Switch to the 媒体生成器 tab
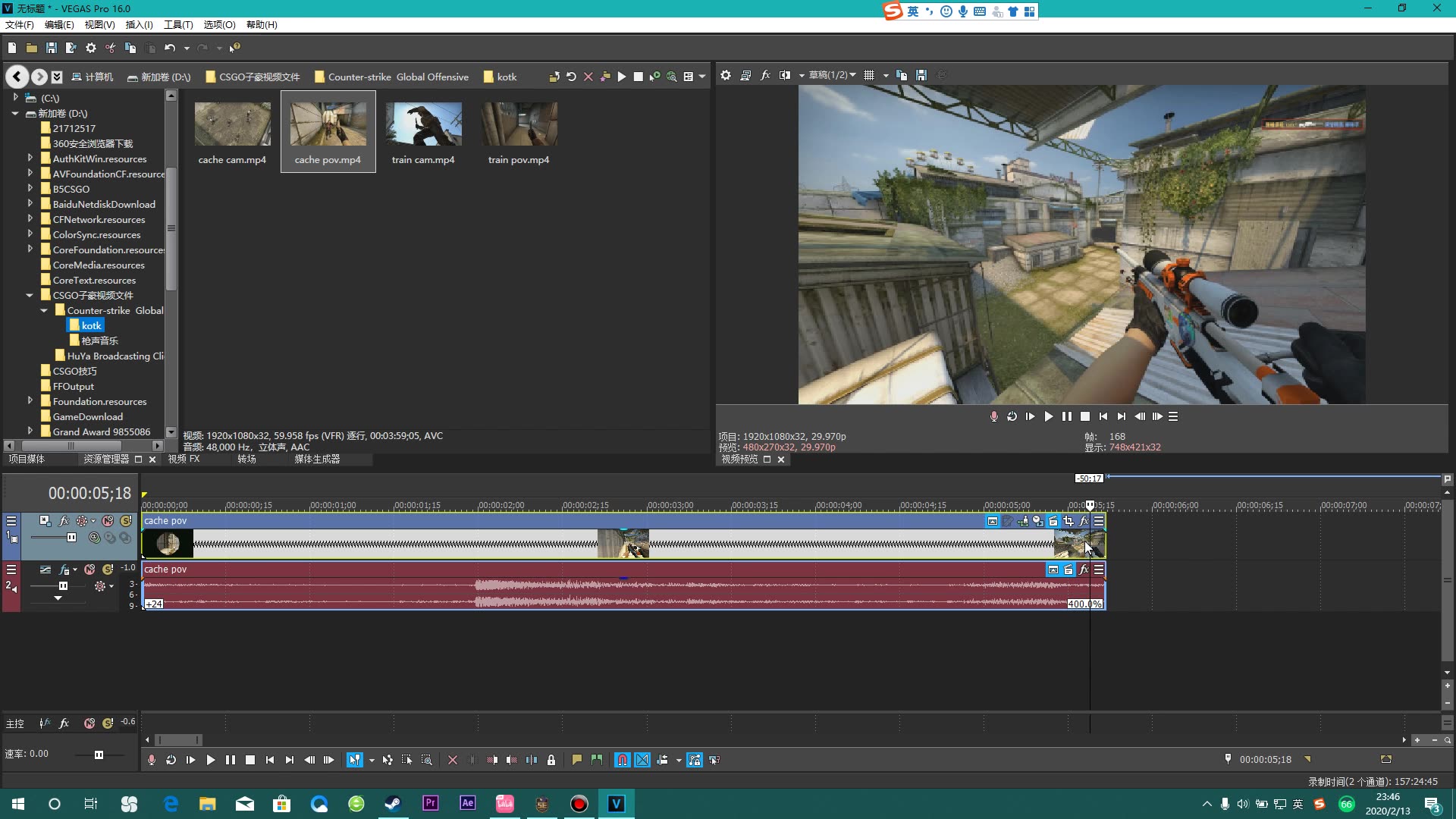The height and width of the screenshot is (819, 1456). (x=317, y=459)
